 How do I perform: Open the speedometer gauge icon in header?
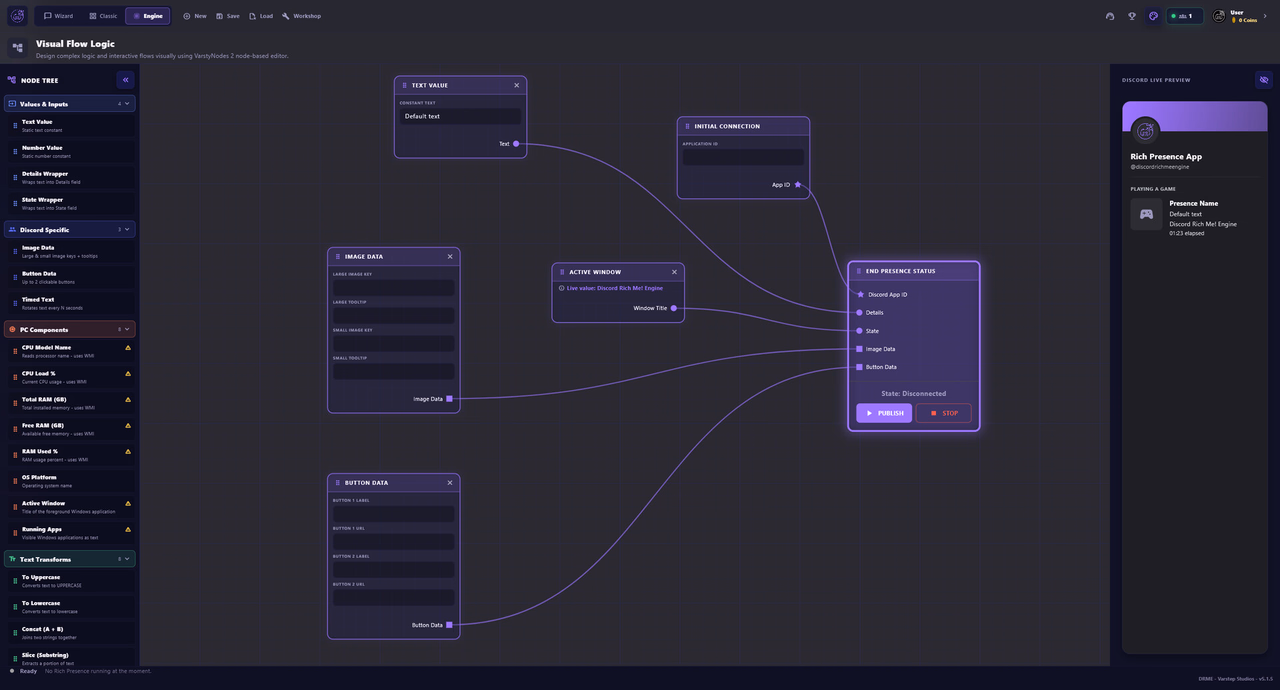(1110, 16)
